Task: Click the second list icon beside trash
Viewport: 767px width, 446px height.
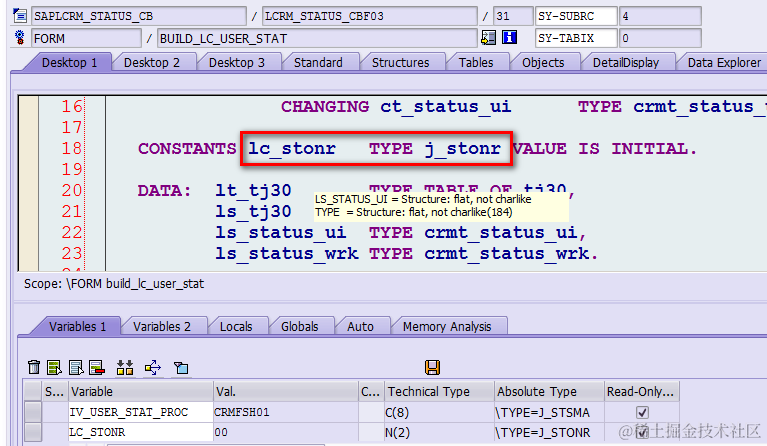Action: (76, 367)
